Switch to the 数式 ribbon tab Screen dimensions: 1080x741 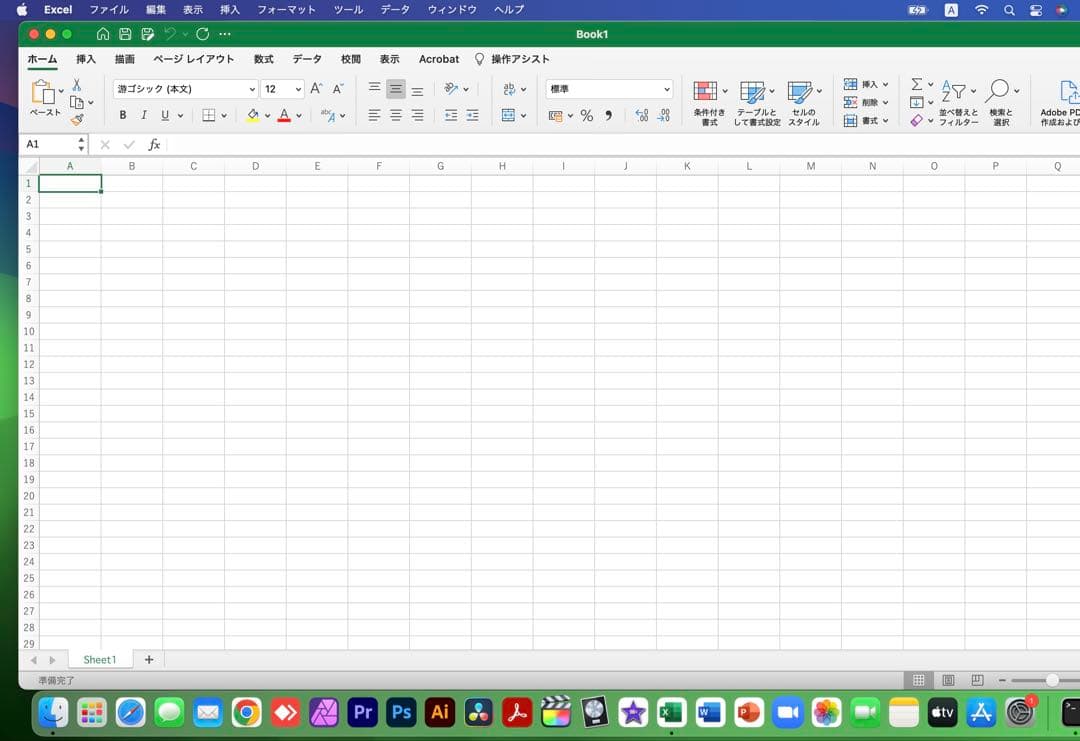263,59
